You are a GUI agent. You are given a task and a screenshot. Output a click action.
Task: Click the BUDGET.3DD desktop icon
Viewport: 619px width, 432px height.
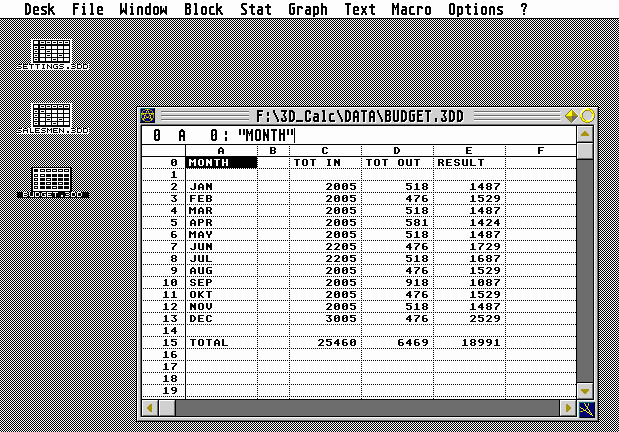(52, 180)
